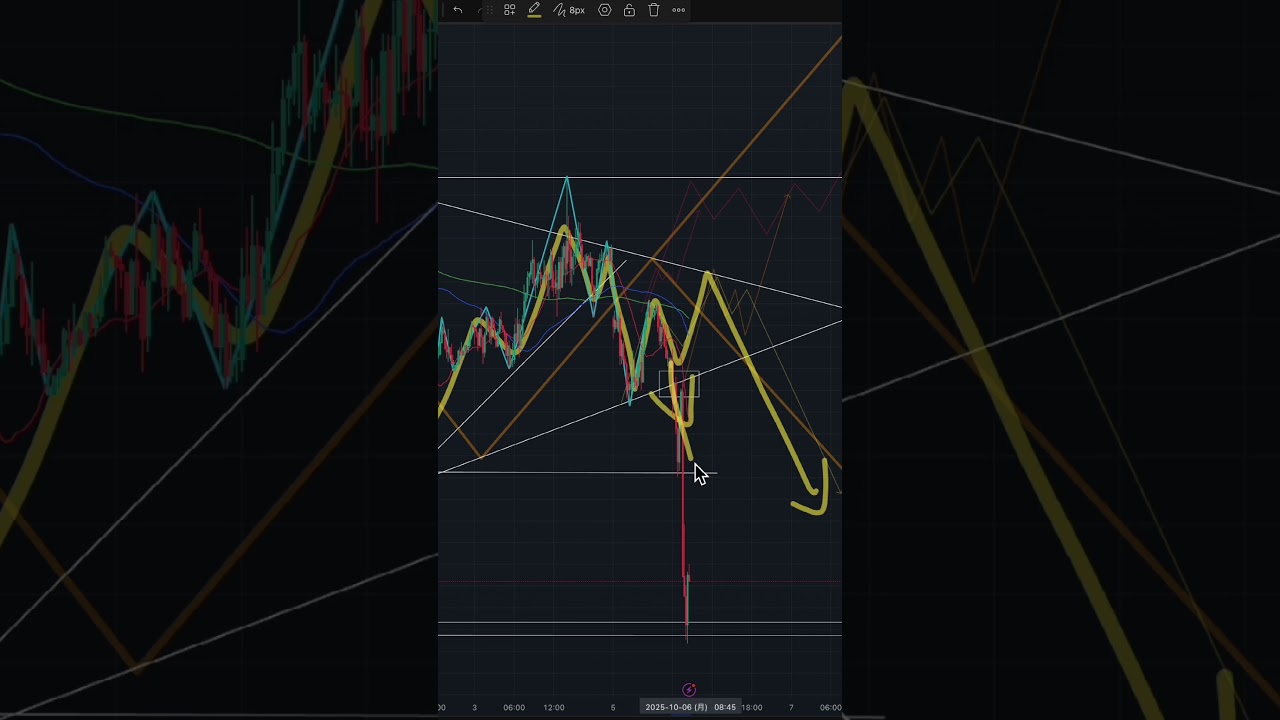
Task: Toggle the lock on the drawing
Action: 629,10
